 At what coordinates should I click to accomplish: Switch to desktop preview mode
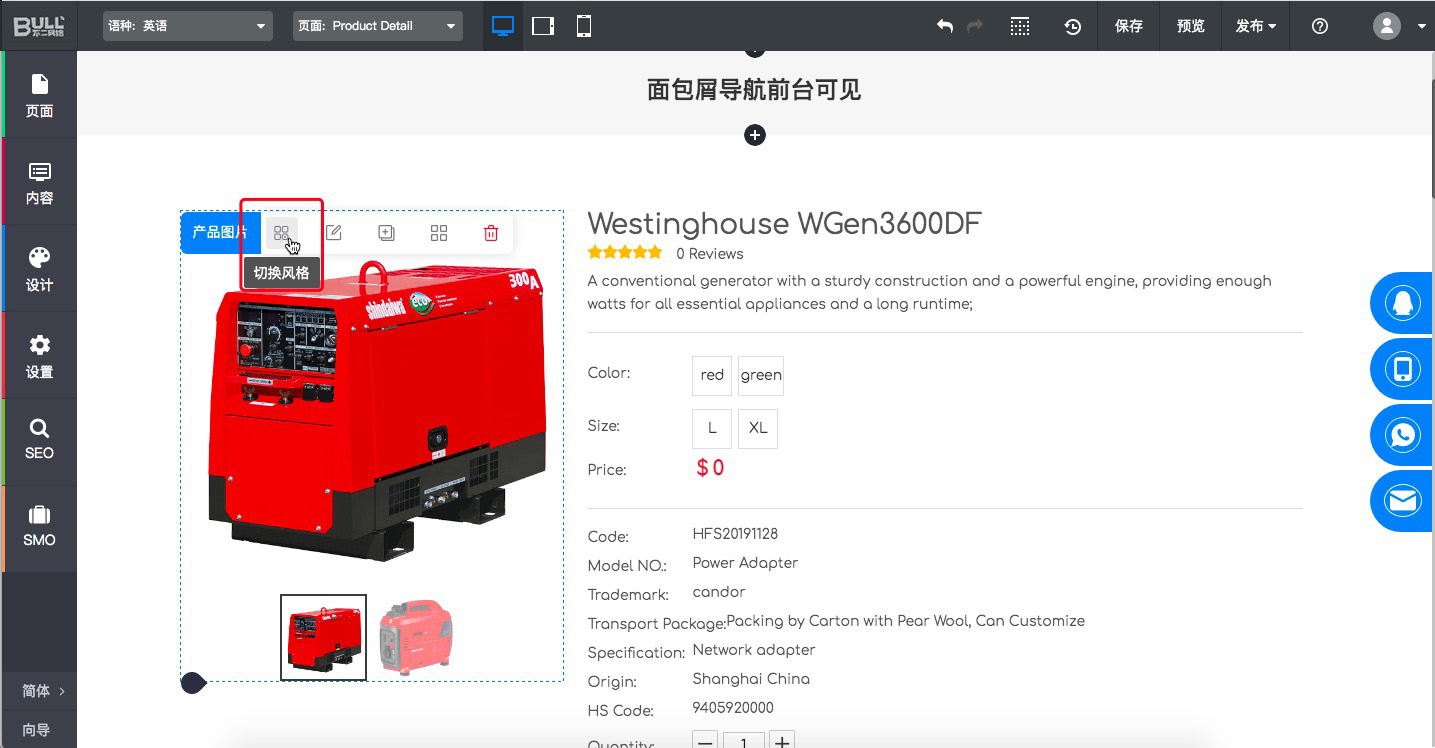502,26
